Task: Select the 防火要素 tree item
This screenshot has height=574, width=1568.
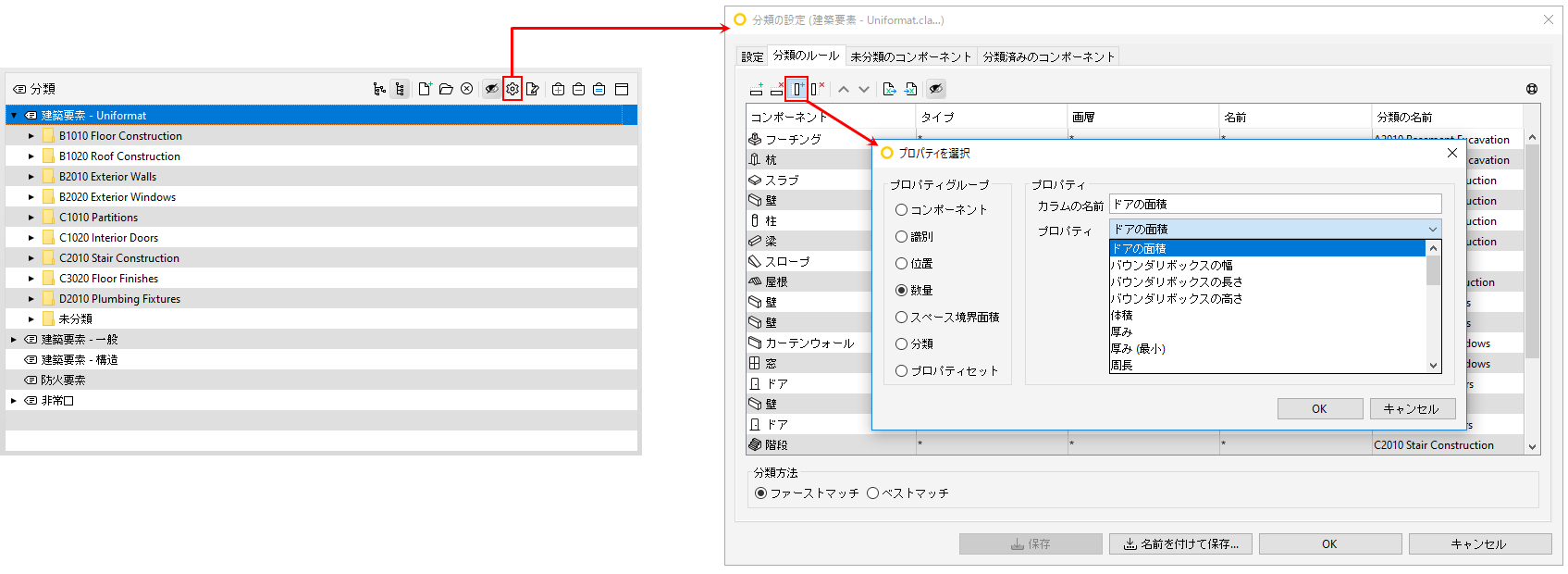Action: coord(321,381)
